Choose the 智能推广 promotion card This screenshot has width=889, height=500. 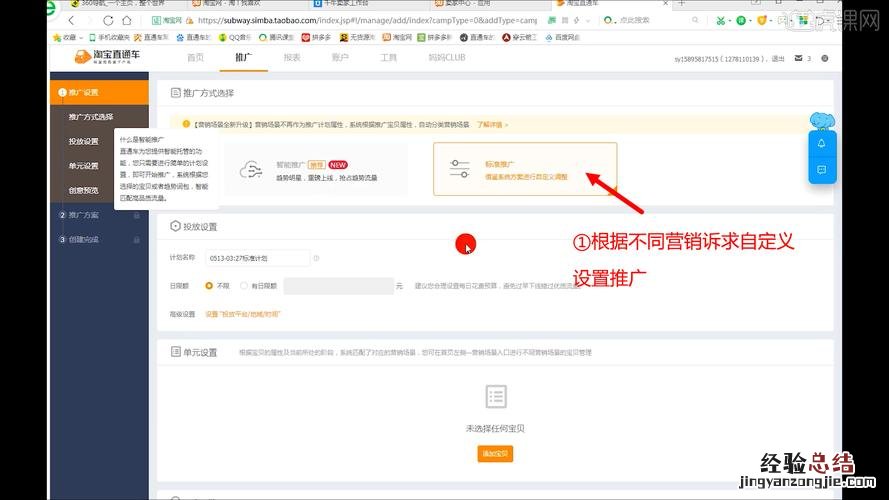(x=316, y=170)
